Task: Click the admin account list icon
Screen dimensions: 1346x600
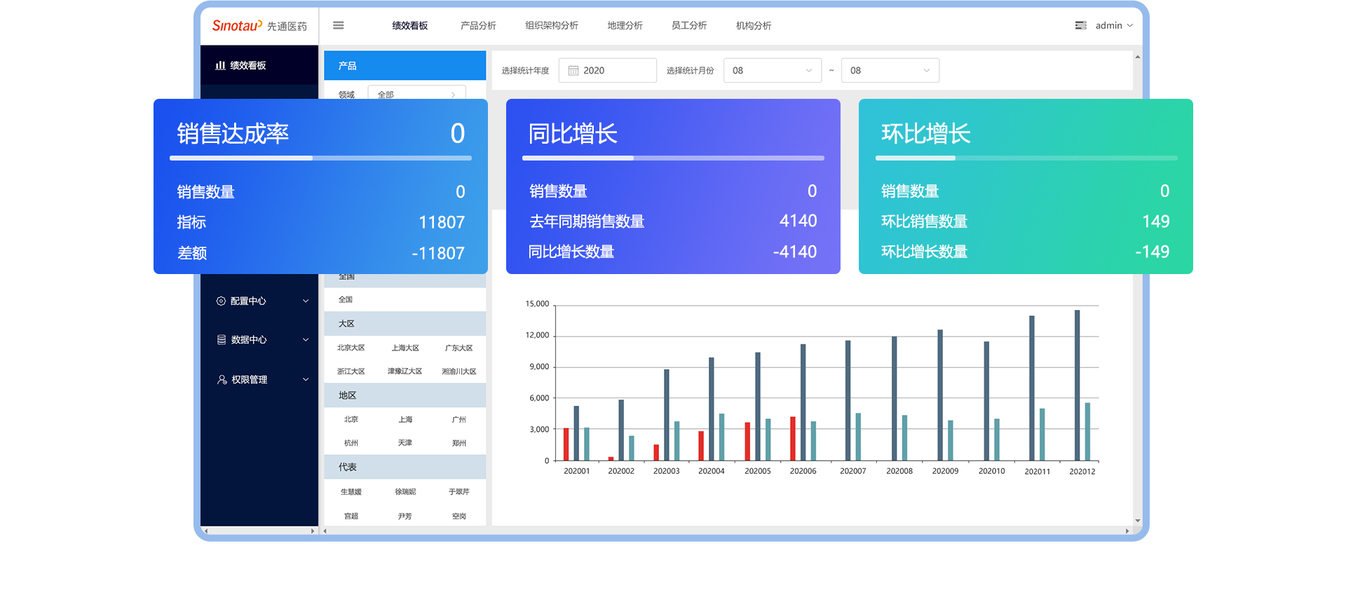Action: (x=1080, y=25)
